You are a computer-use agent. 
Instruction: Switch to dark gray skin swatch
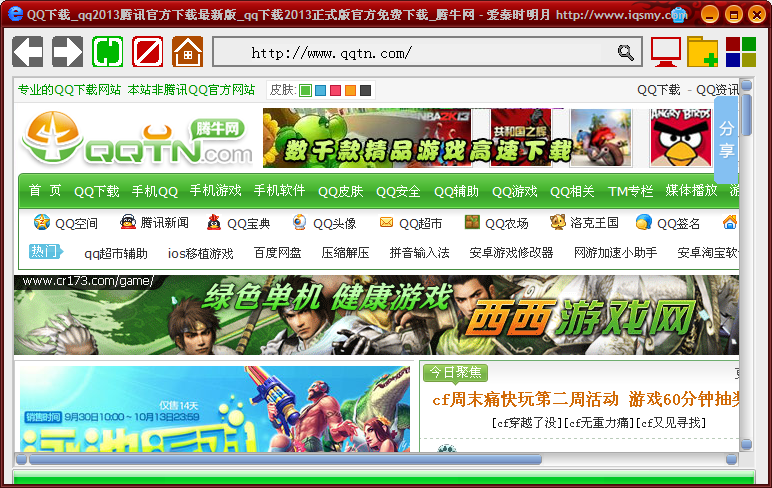click(365, 91)
